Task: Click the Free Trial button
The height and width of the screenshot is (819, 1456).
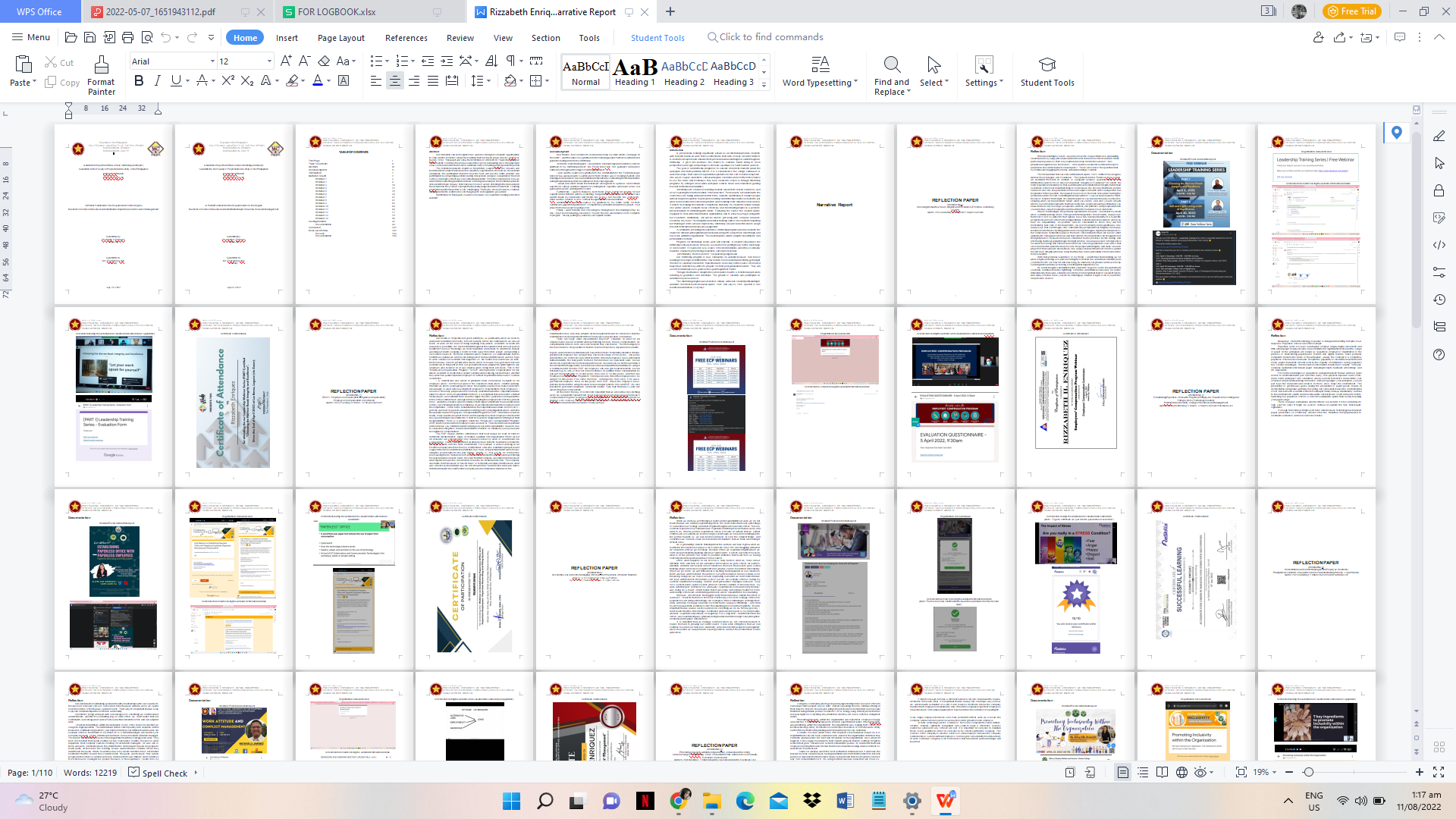Action: tap(1351, 11)
